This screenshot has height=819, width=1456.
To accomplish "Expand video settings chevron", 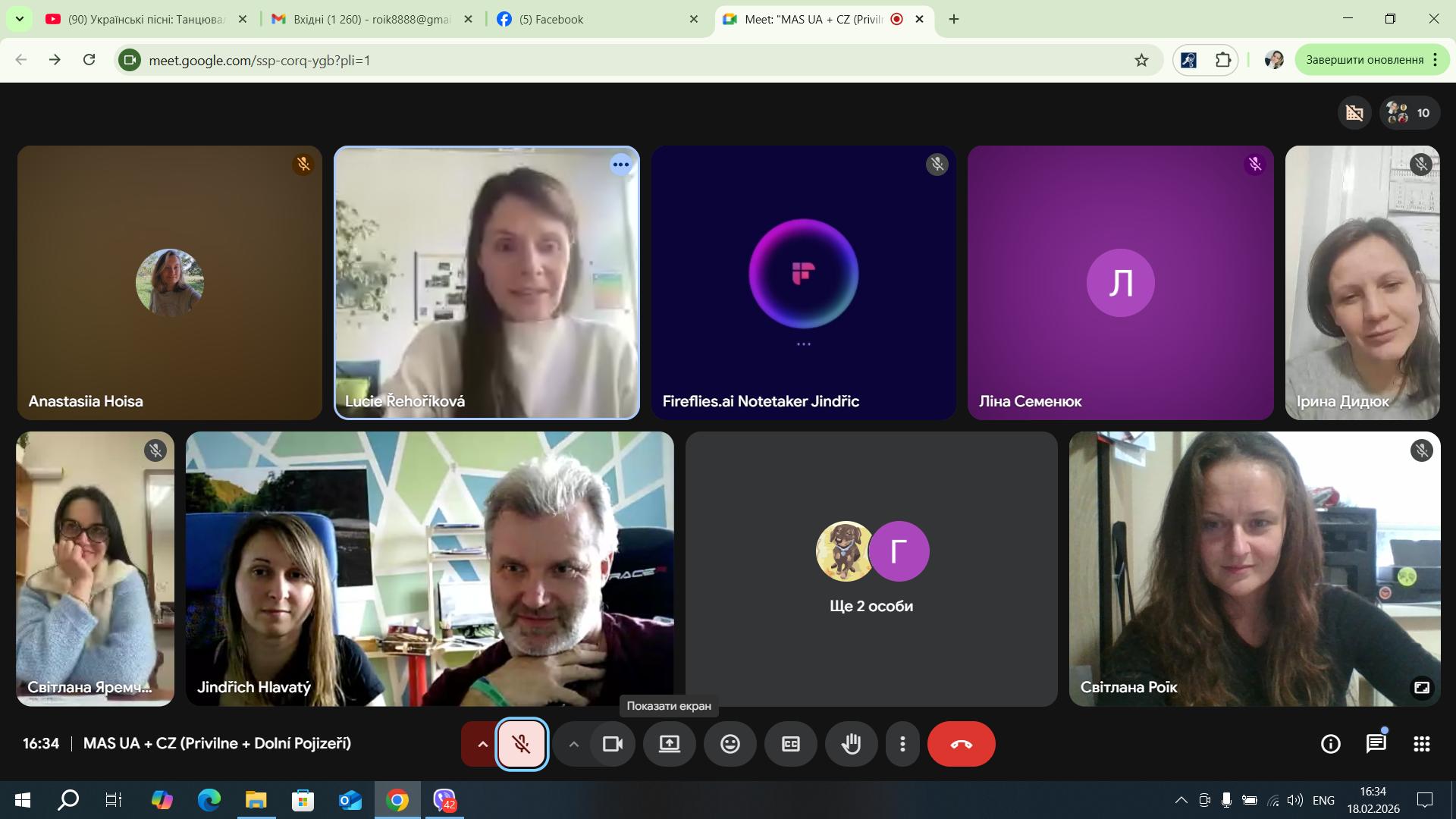I will (x=574, y=744).
